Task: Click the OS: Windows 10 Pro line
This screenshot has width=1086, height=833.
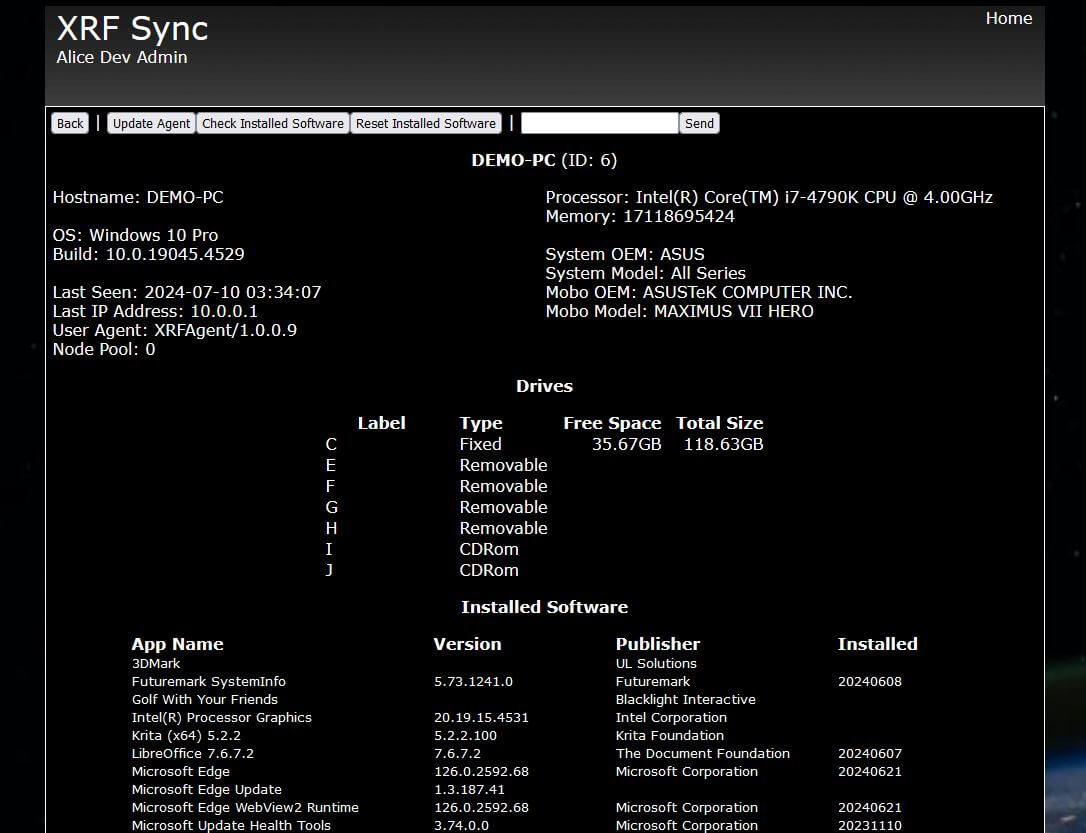Action: 135,235
